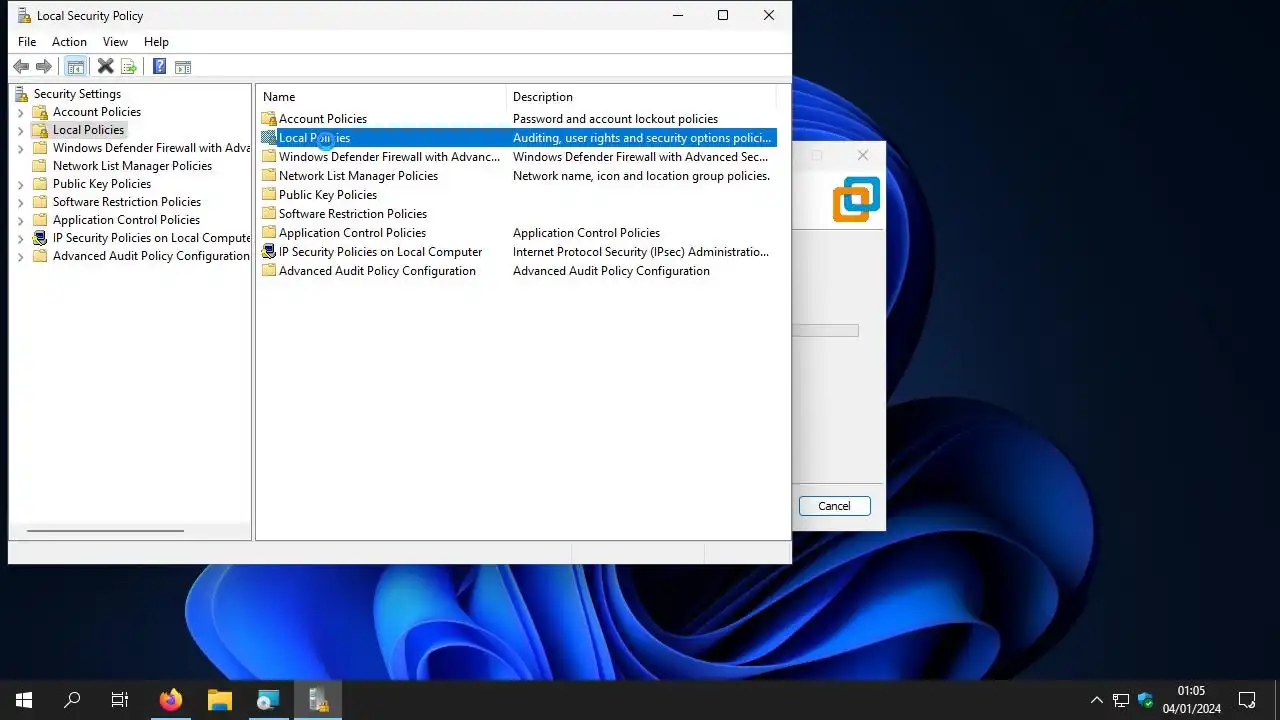Expand Windows Defender Firewall tree node

(x=20, y=149)
